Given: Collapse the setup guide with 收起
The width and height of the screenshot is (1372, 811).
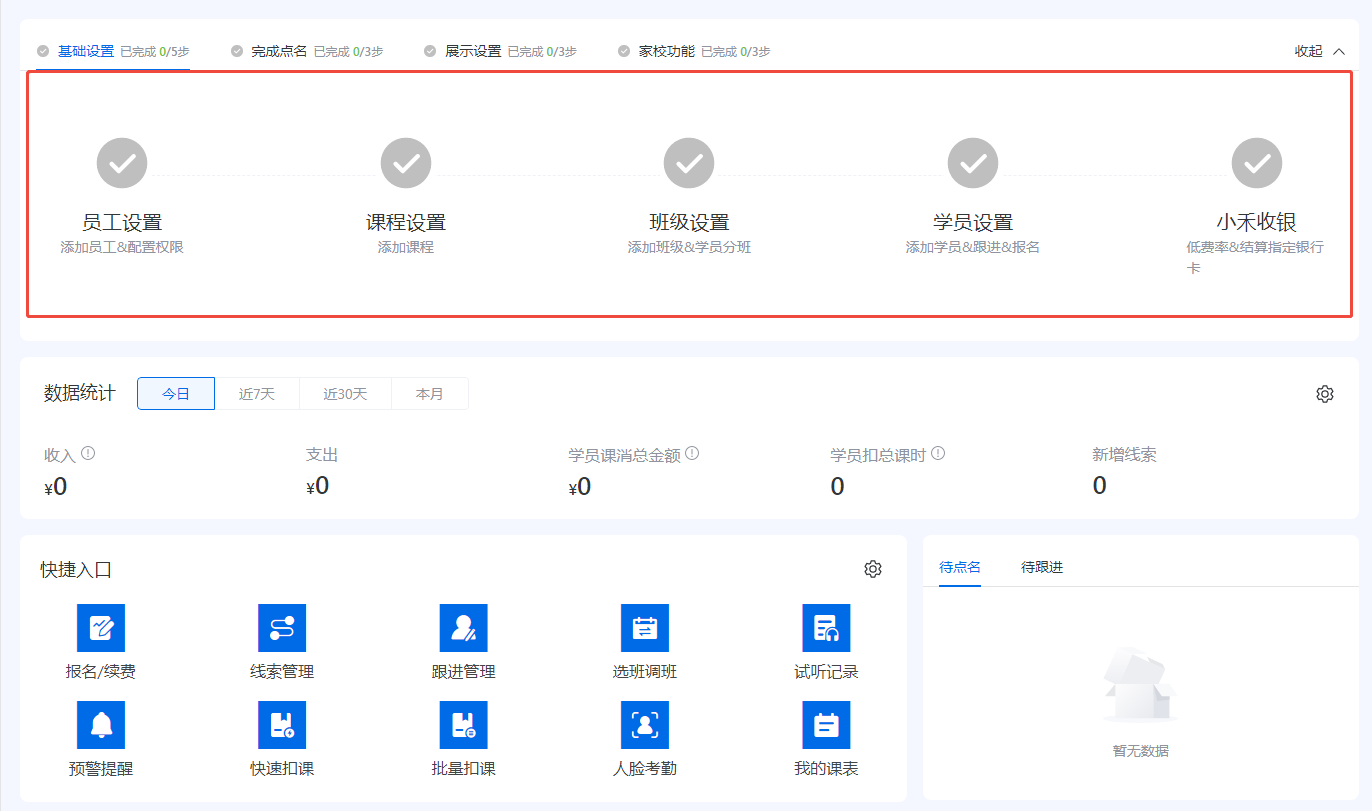Looking at the screenshot, I should coord(1319,51).
